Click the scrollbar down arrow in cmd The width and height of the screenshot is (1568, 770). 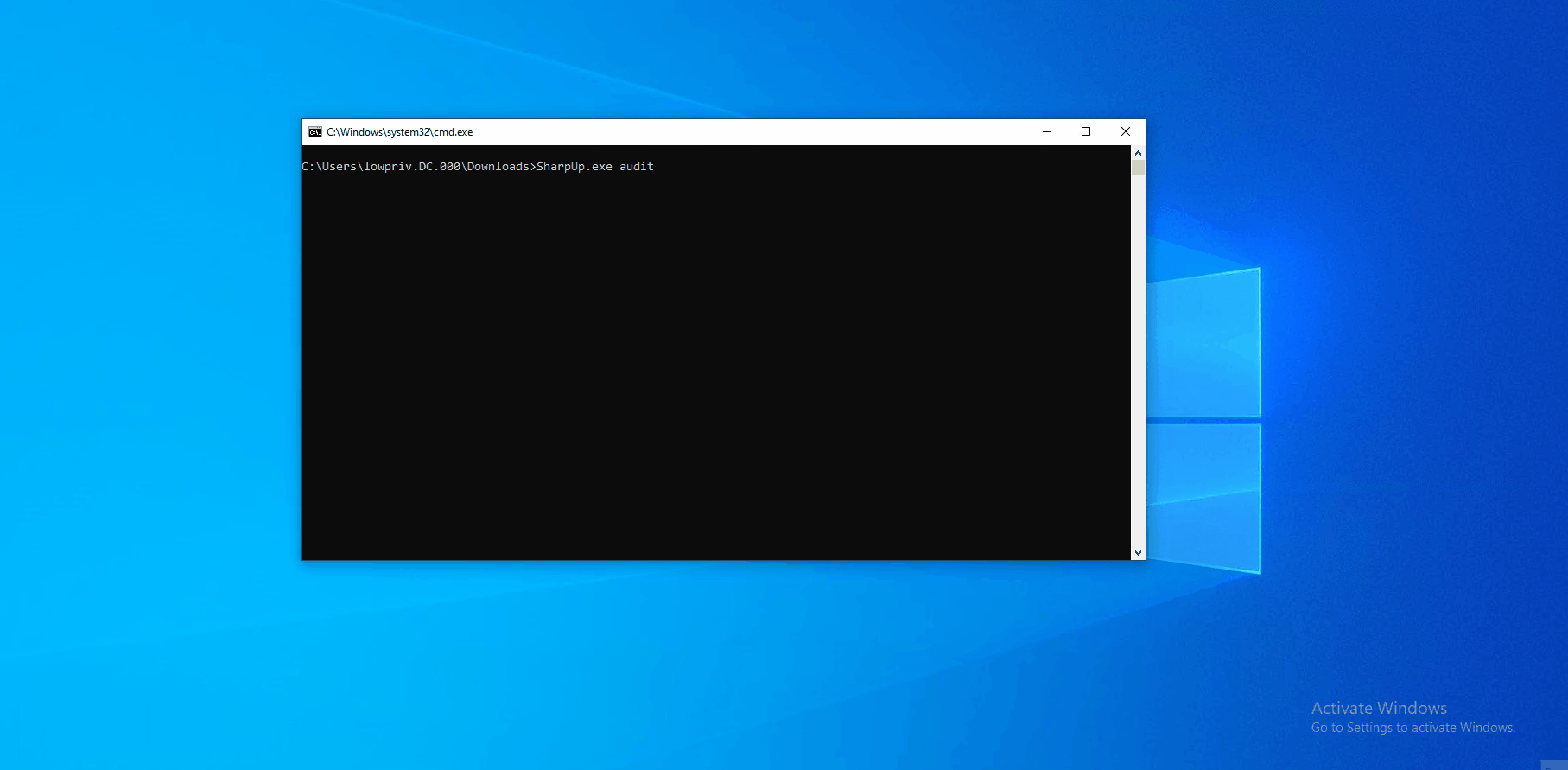pyautogui.click(x=1138, y=553)
